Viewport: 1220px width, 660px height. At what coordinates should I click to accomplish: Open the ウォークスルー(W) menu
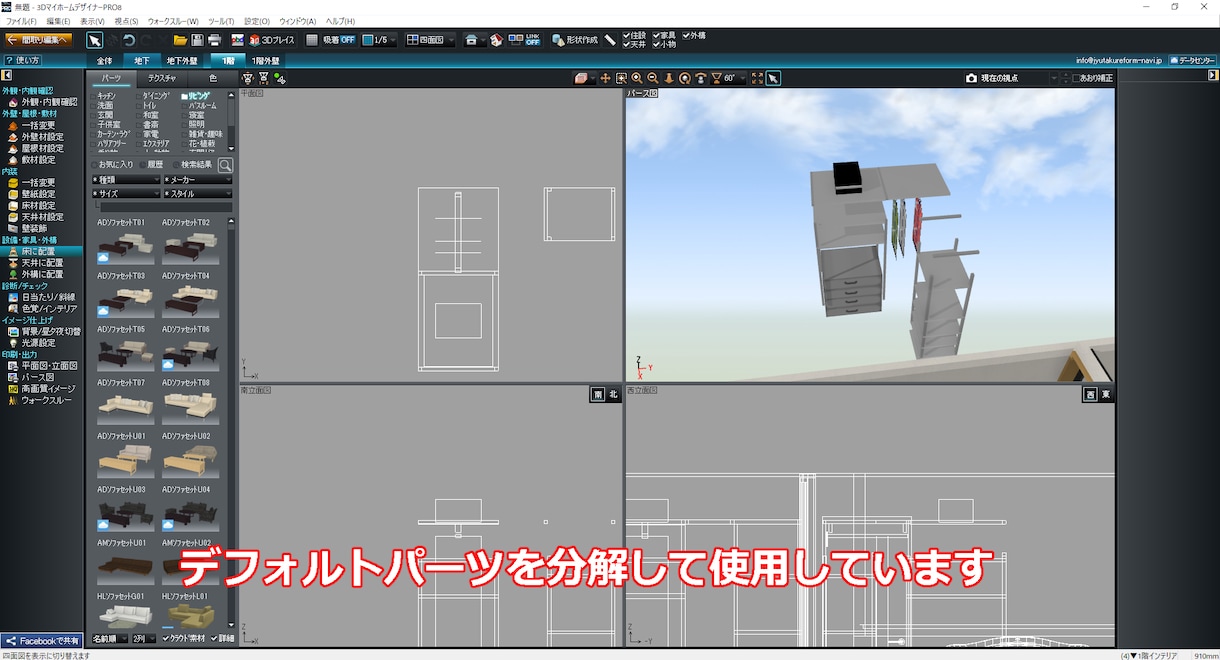coord(173,21)
